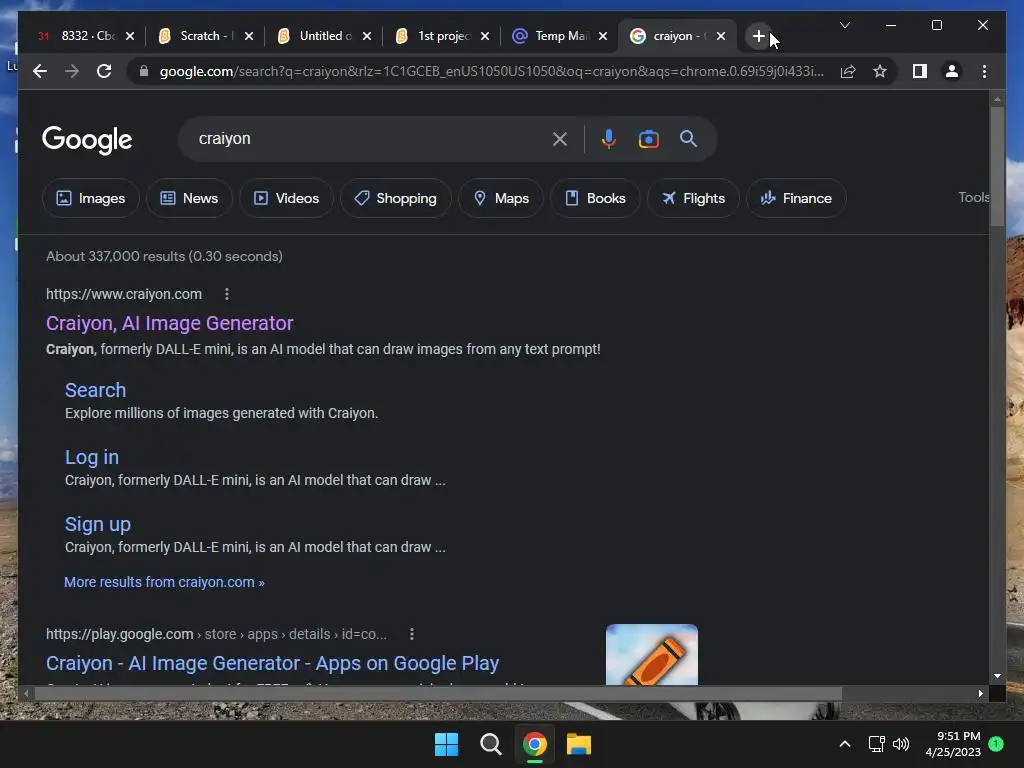
Task: Click the vertical page scrollbar thumb
Action: pyautogui.click(x=997, y=165)
